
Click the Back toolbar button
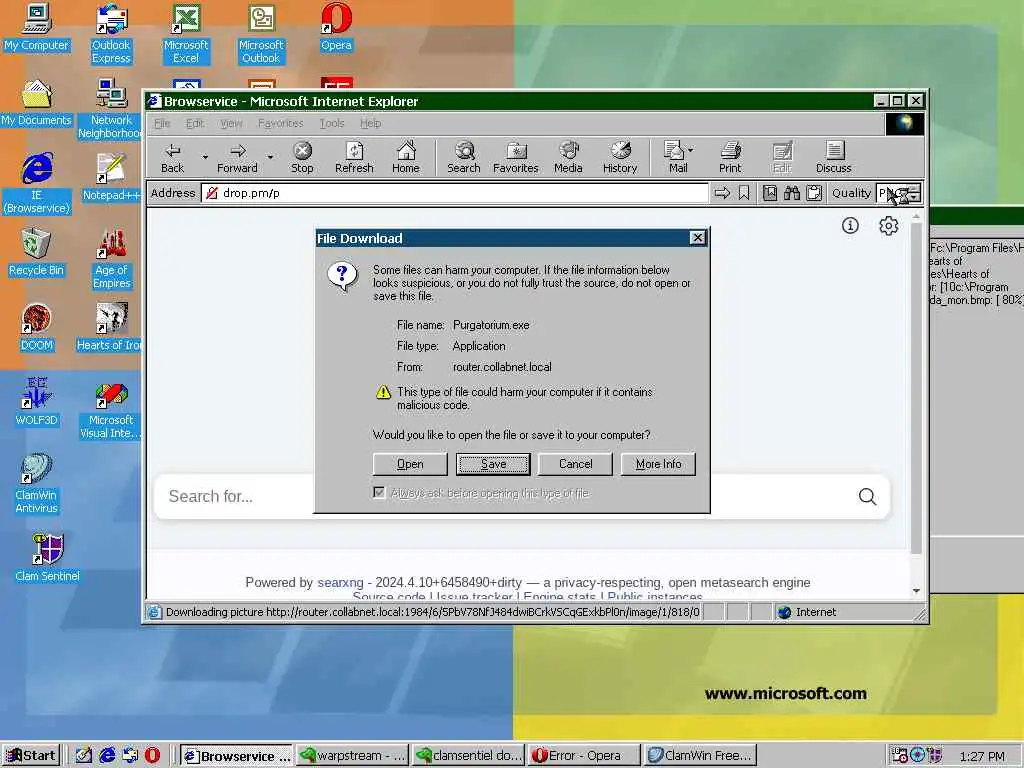[172, 157]
